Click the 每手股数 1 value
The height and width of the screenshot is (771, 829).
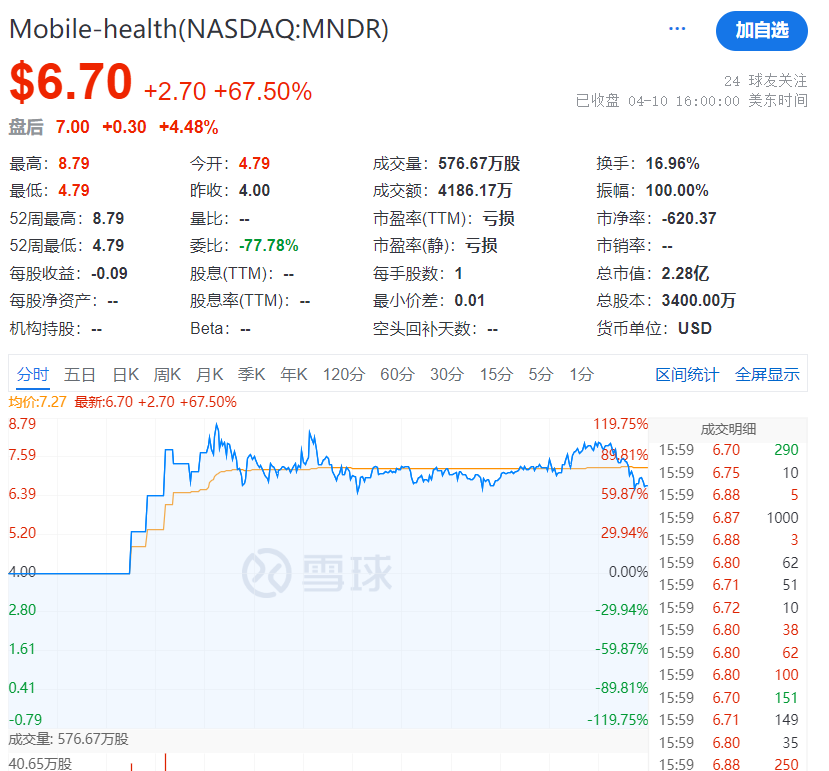click(458, 273)
